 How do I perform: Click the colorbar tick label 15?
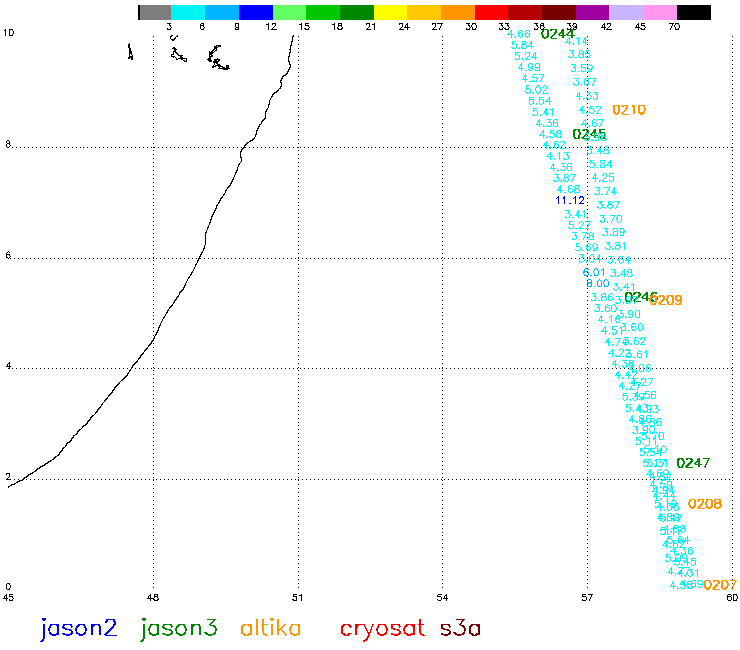pos(304,27)
